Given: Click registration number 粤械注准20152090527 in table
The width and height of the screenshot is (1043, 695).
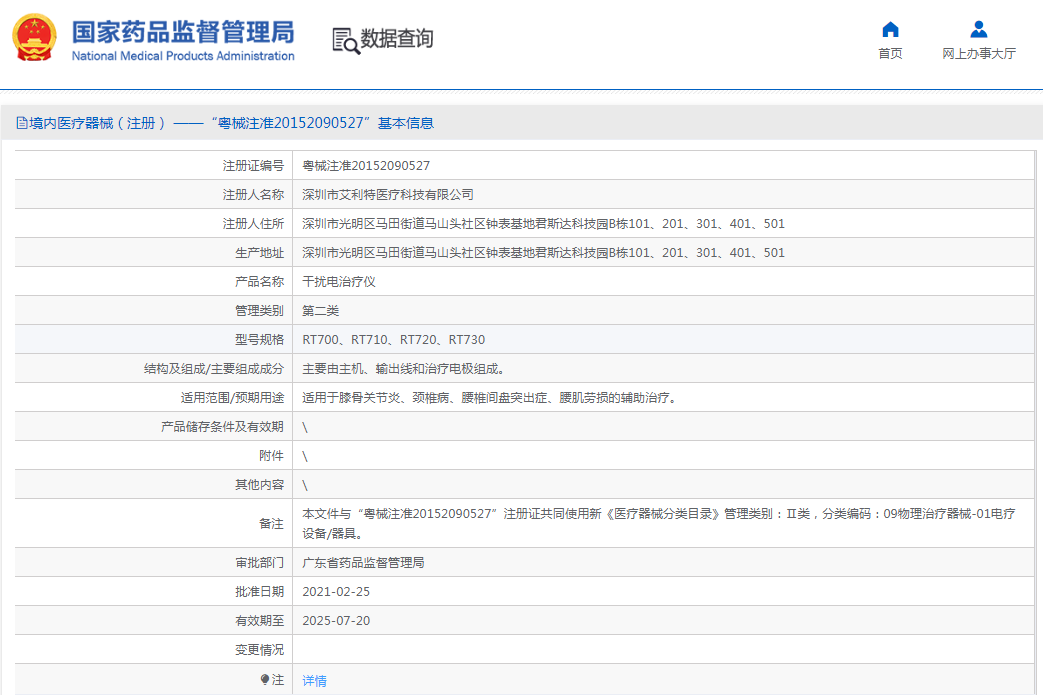Looking at the screenshot, I should click(366, 166).
